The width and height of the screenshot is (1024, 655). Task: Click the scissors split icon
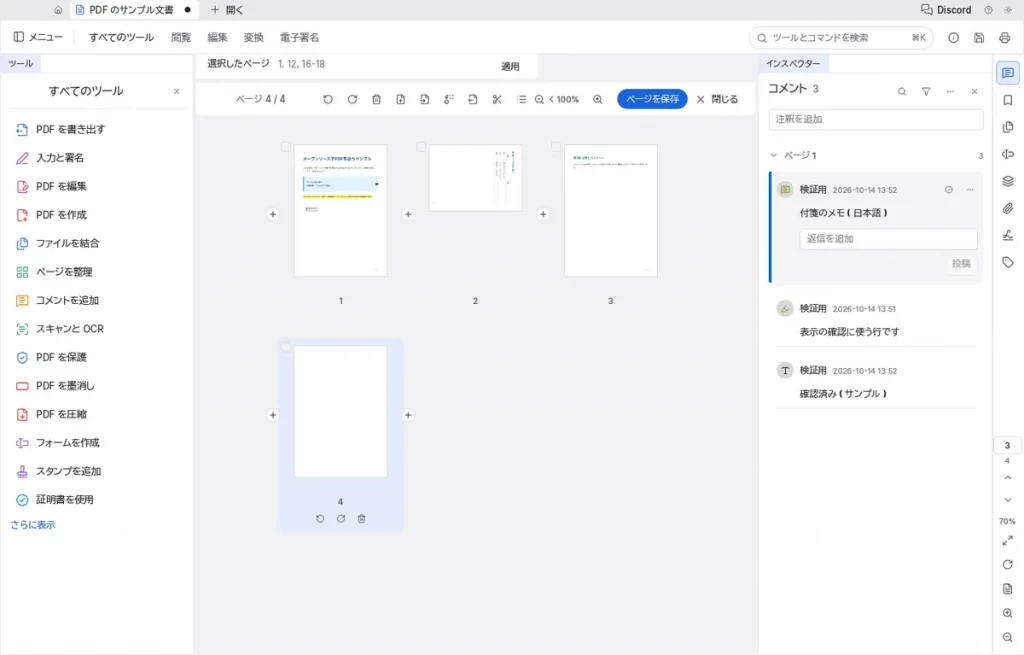[x=497, y=99]
